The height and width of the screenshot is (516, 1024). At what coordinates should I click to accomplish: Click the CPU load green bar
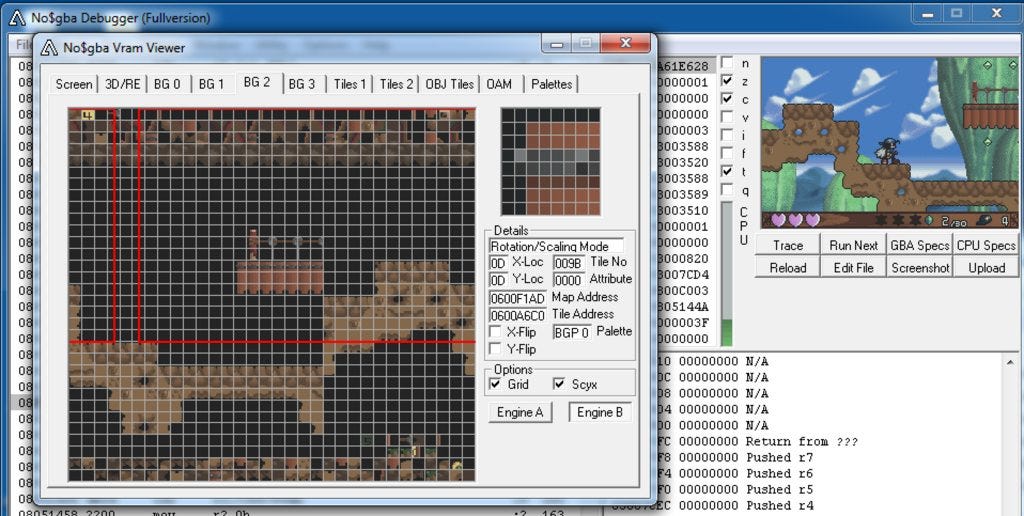726,332
